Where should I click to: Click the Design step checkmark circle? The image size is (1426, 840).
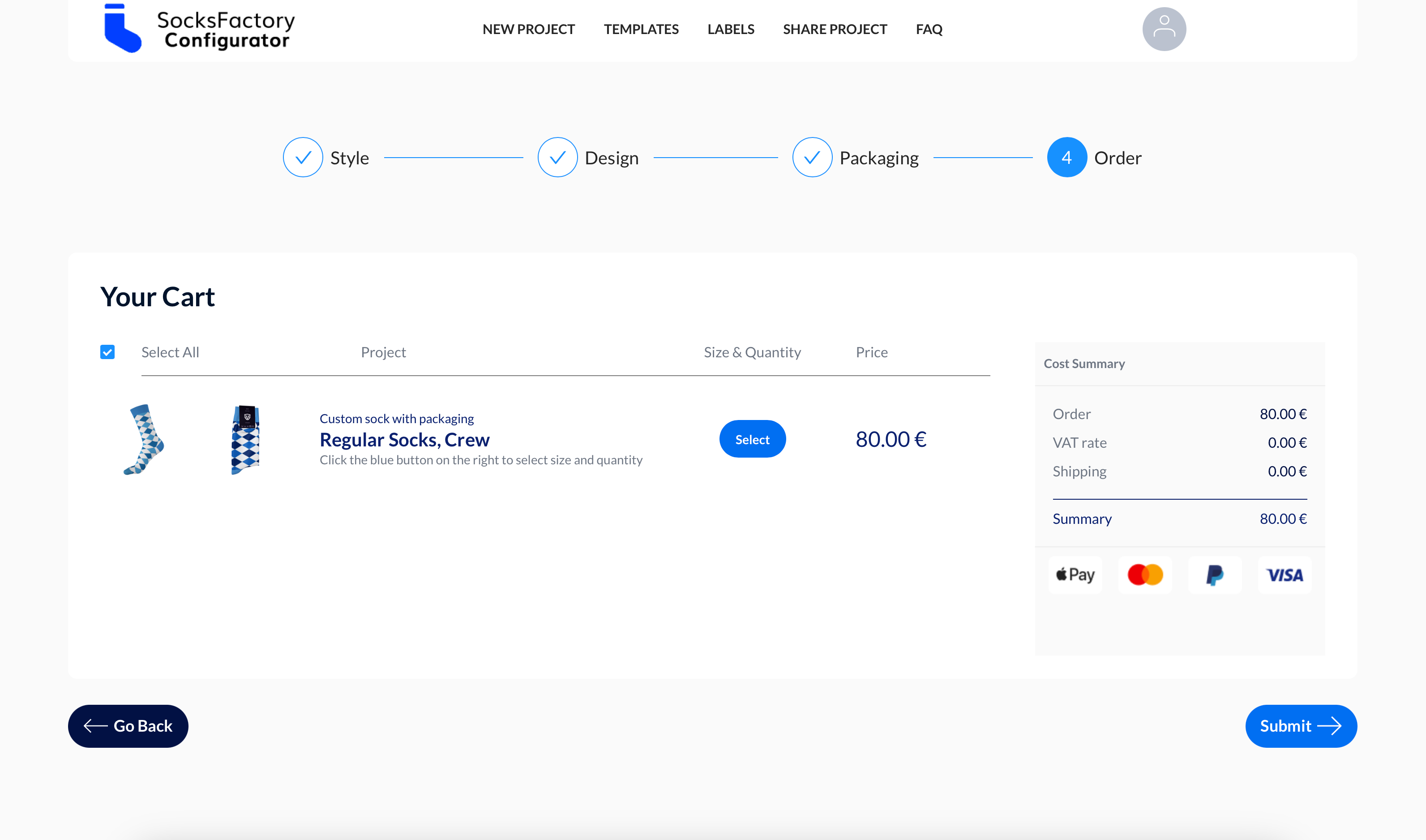coord(557,157)
